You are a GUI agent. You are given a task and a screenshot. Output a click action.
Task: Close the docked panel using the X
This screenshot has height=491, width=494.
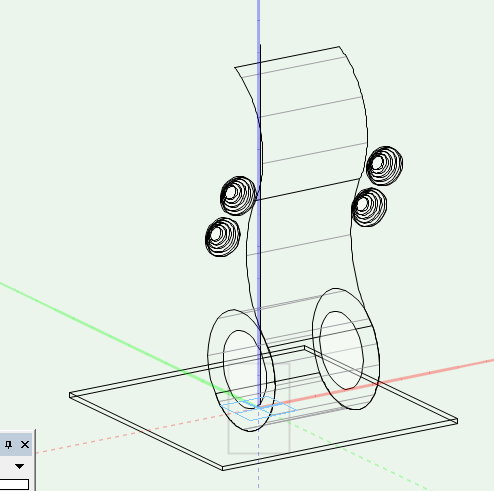tap(25, 445)
